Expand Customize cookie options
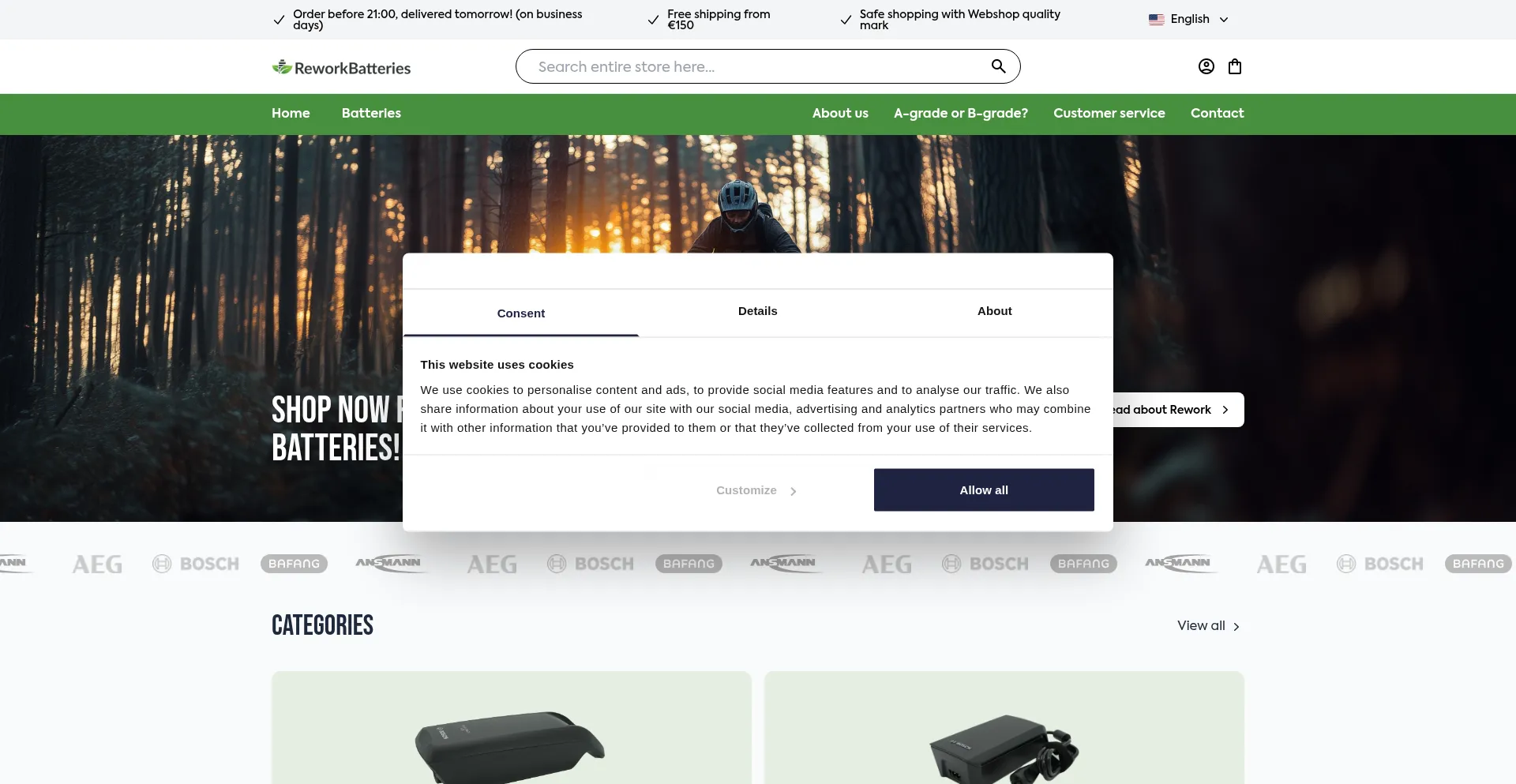Screen dimensions: 1516x784 tap(756, 490)
